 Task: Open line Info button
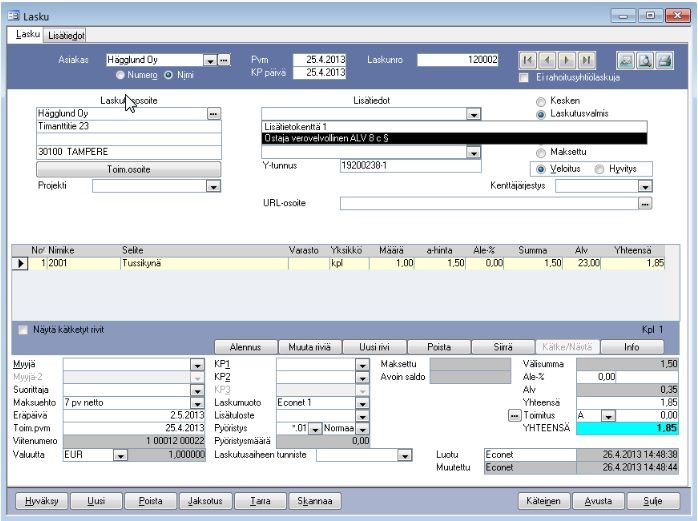[632, 347]
